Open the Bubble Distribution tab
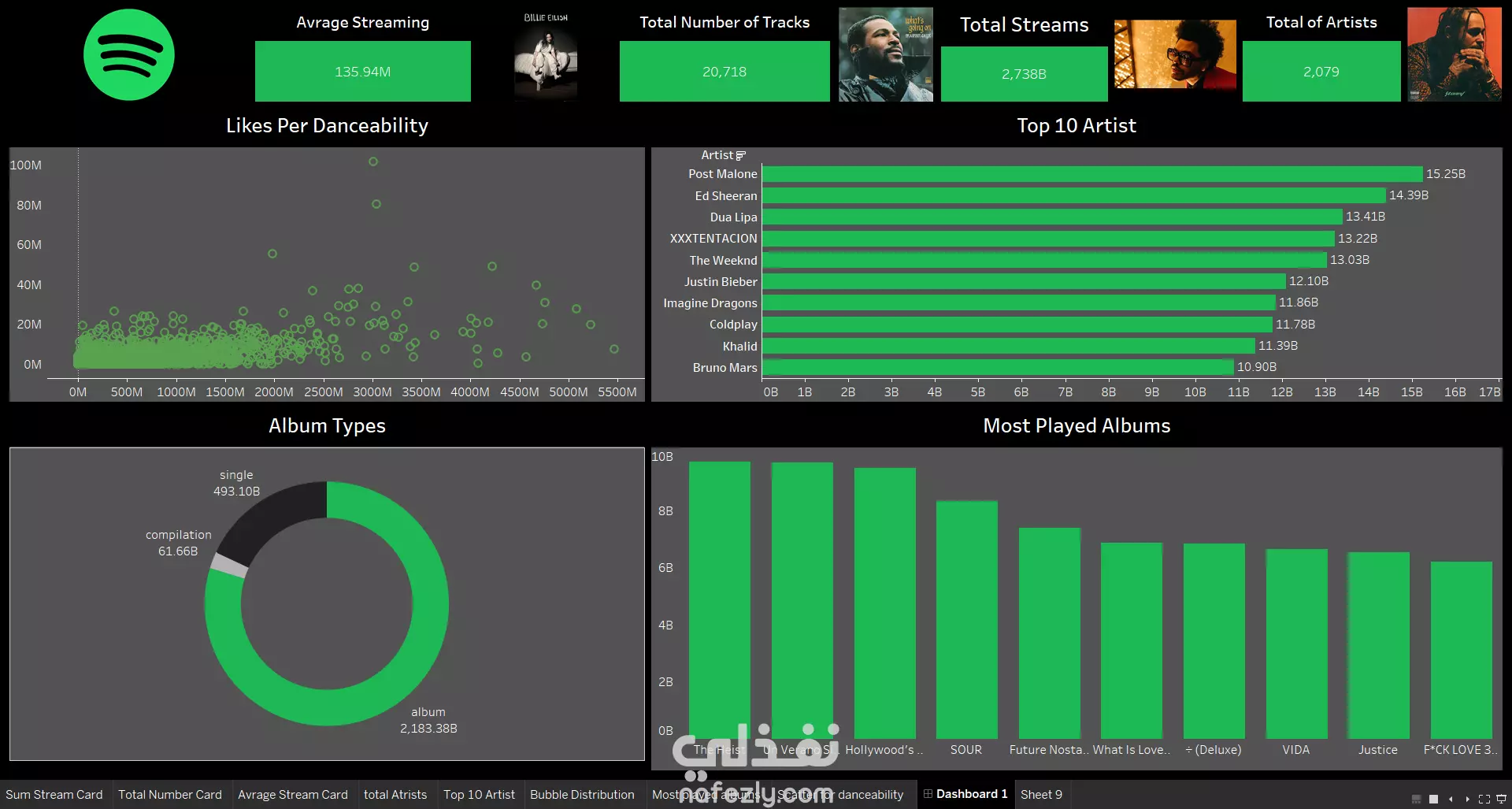 click(582, 795)
